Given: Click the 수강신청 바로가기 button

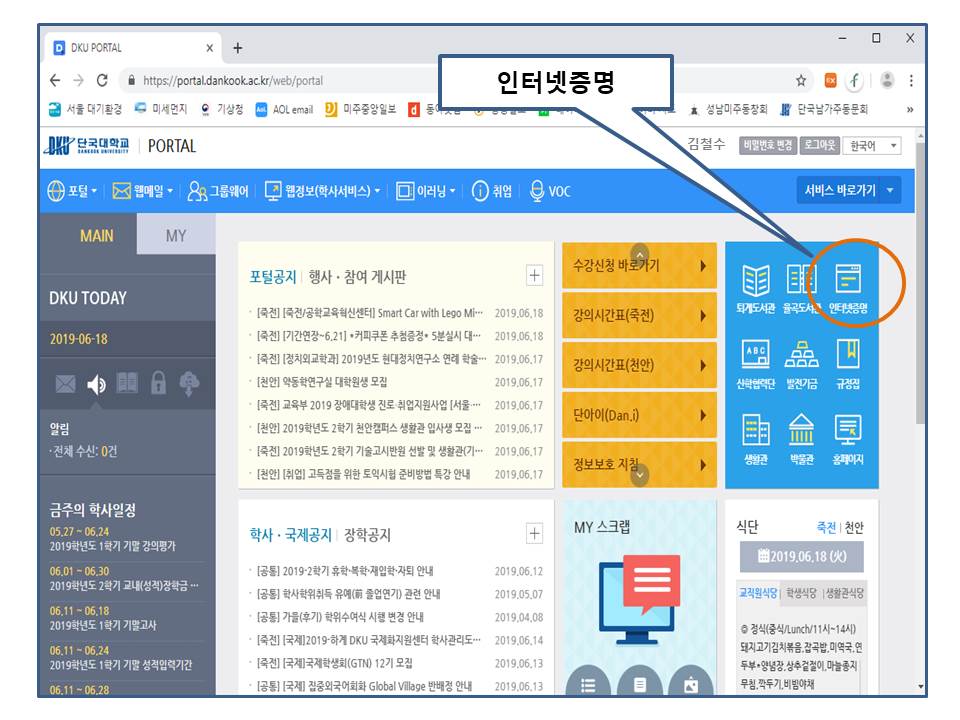Looking at the screenshot, I should [639, 266].
